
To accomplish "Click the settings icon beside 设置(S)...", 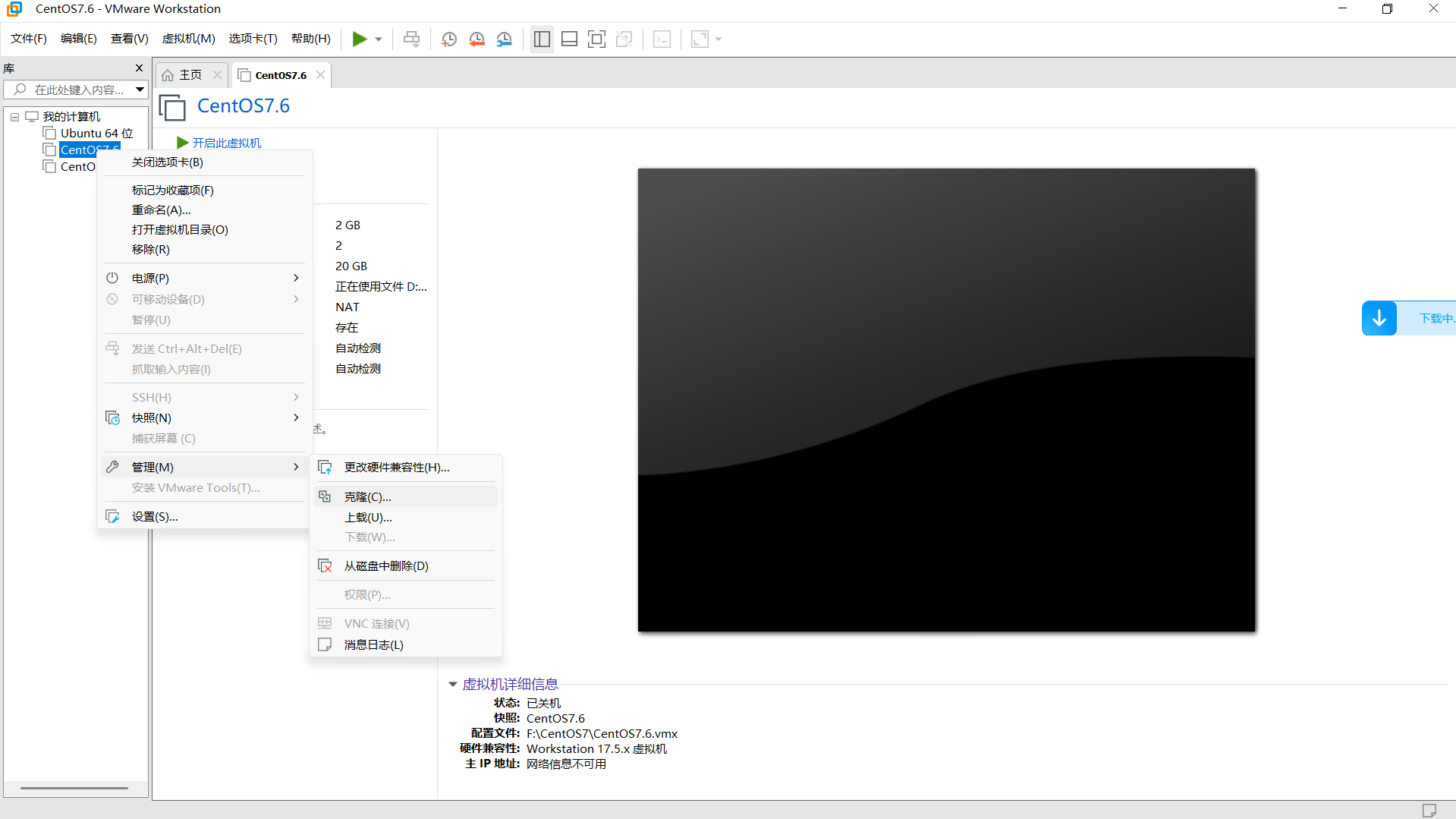I will click(x=112, y=517).
